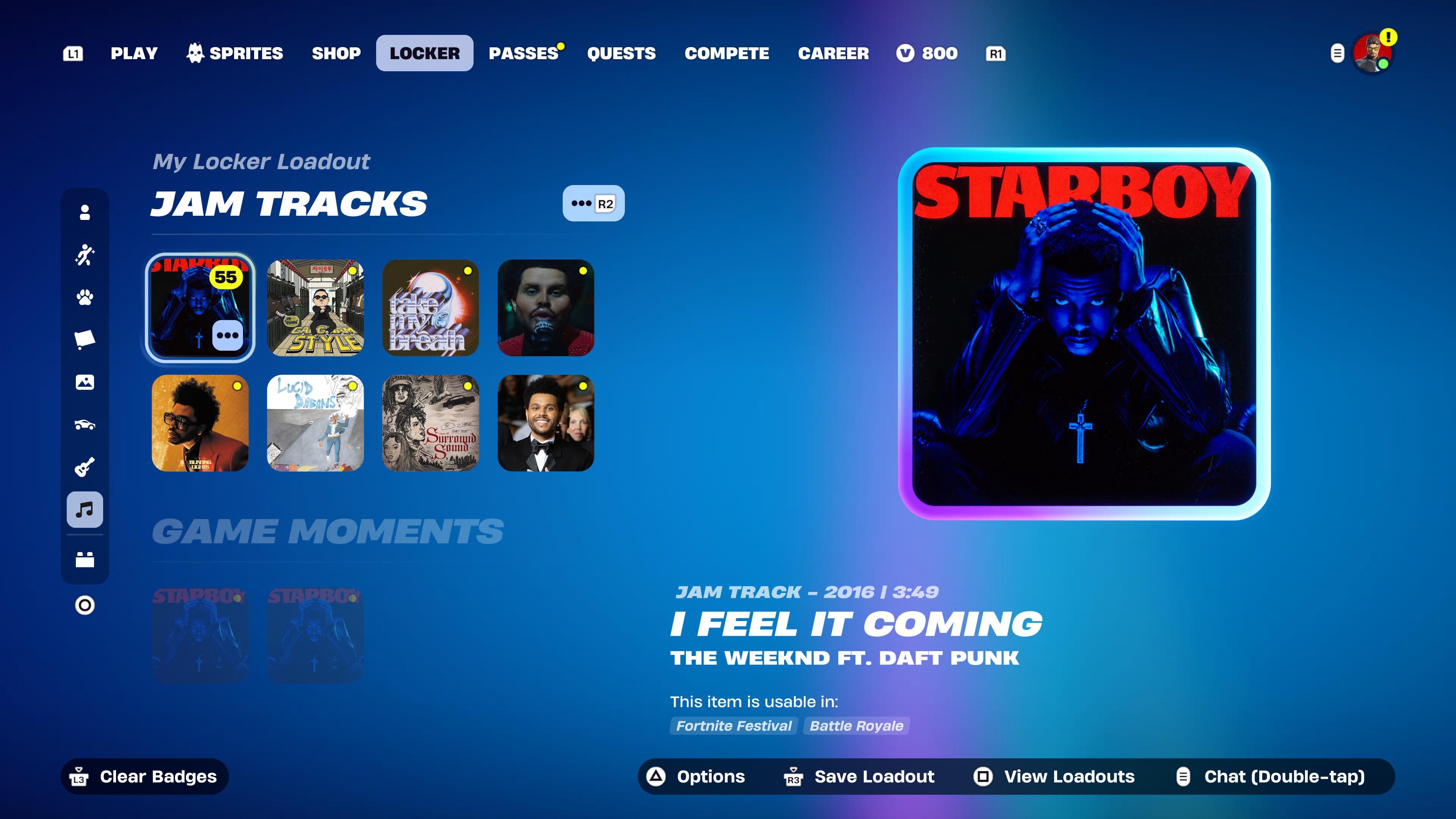Click the Fortnite Festival tag
This screenshot has width=1456, height=819.
(734, 726)
